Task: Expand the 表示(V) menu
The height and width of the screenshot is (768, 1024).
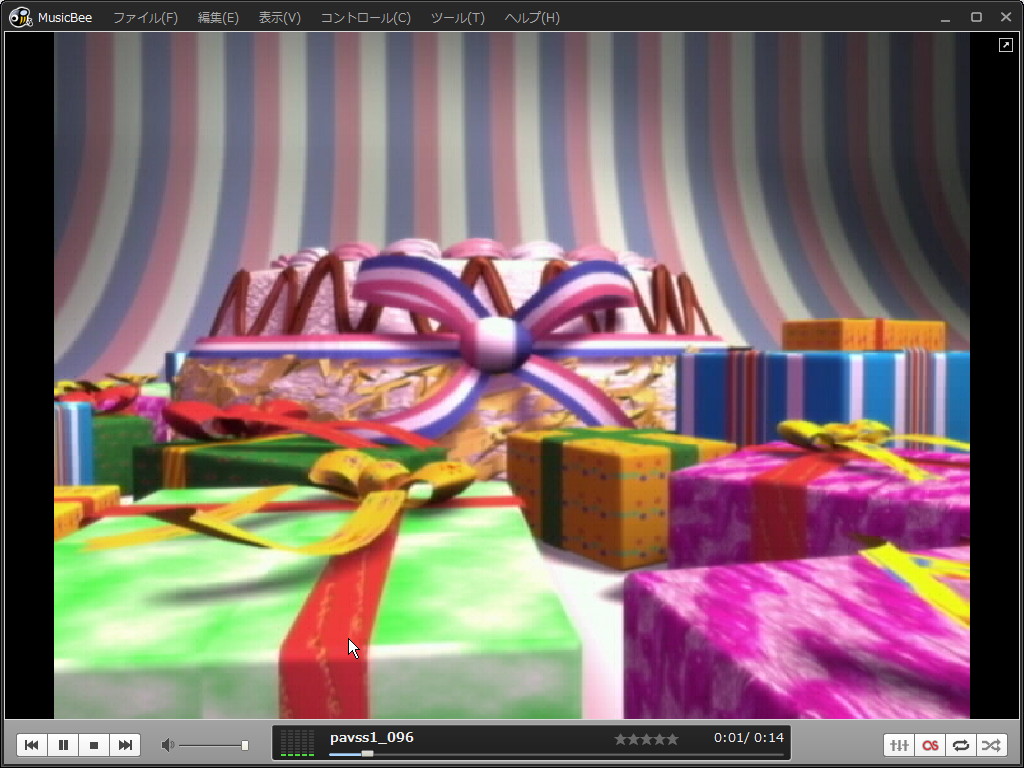Action: (279, 18)
